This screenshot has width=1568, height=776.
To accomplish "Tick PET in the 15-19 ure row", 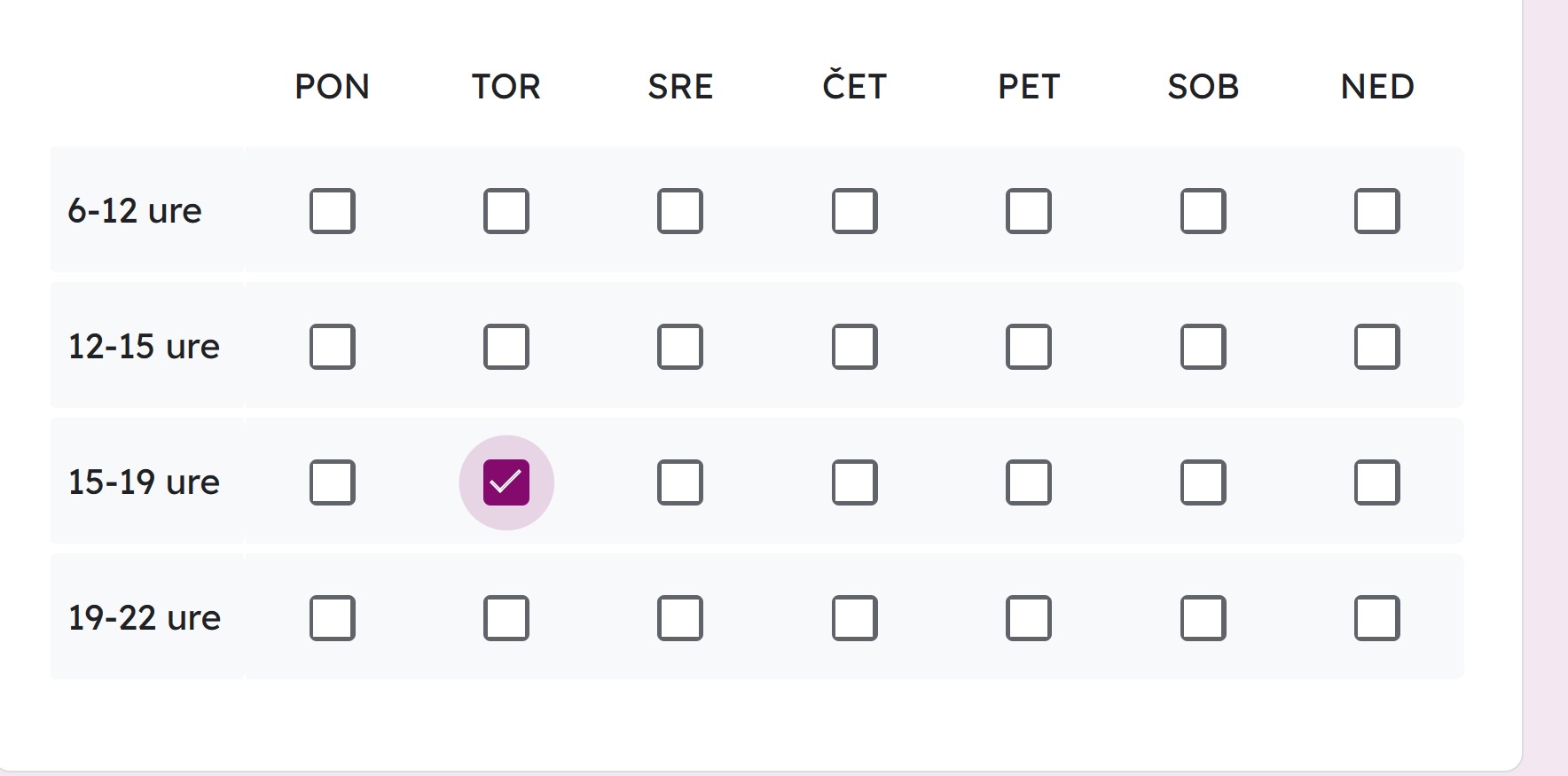I will coord(1029,482).
